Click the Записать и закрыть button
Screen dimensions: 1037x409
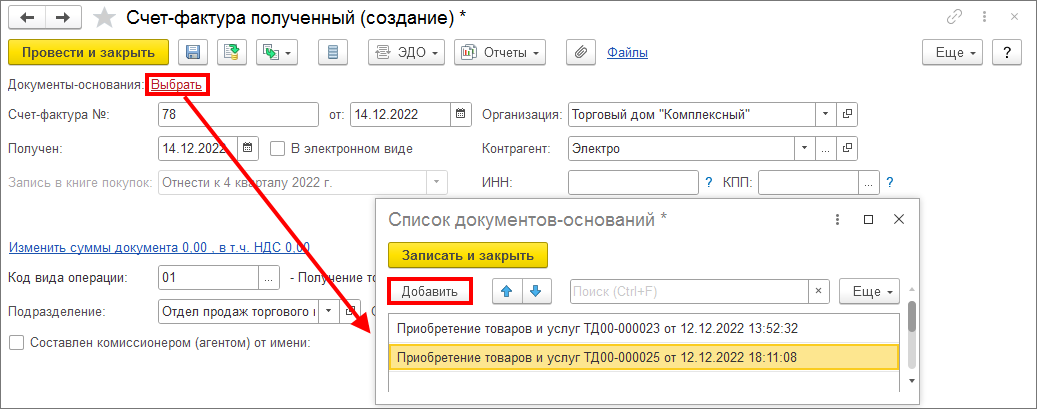[467, 255]
